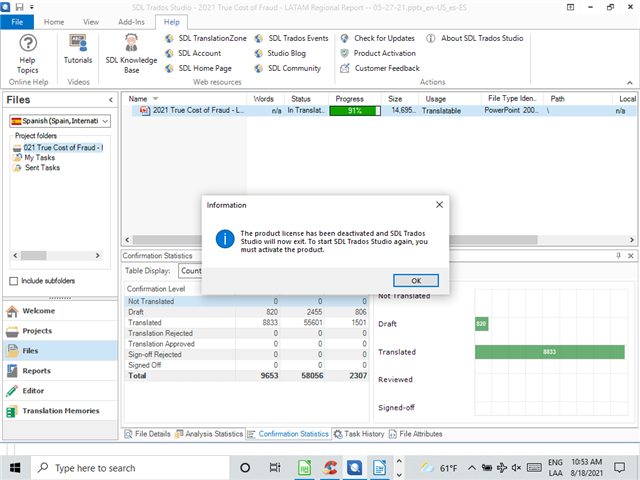Open the File menu
640x480 pixels.
click(x=17, y=22)
